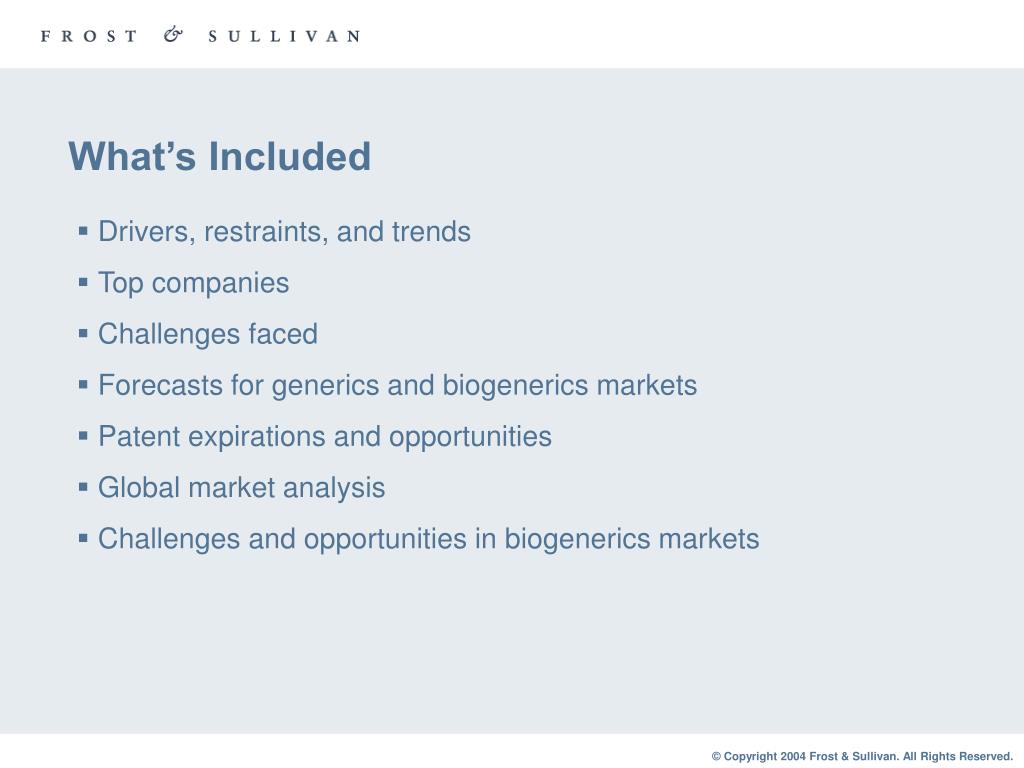Select the "Global market analysis" line
The image size is (1024, 768).
(x=242, y=488)
